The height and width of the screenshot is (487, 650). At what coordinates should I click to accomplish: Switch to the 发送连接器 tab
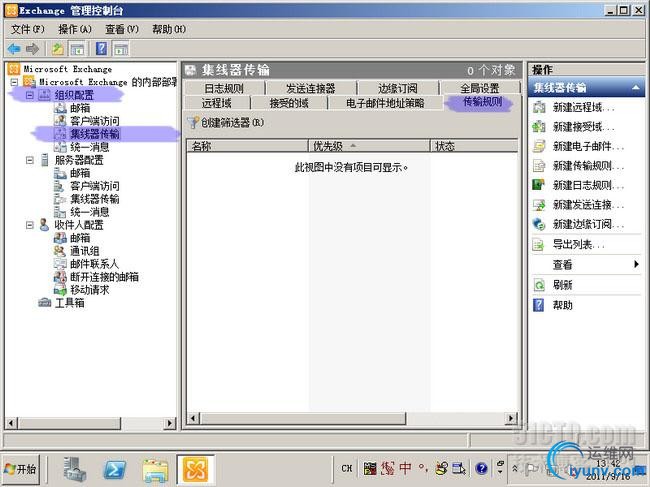coord(310,88)
